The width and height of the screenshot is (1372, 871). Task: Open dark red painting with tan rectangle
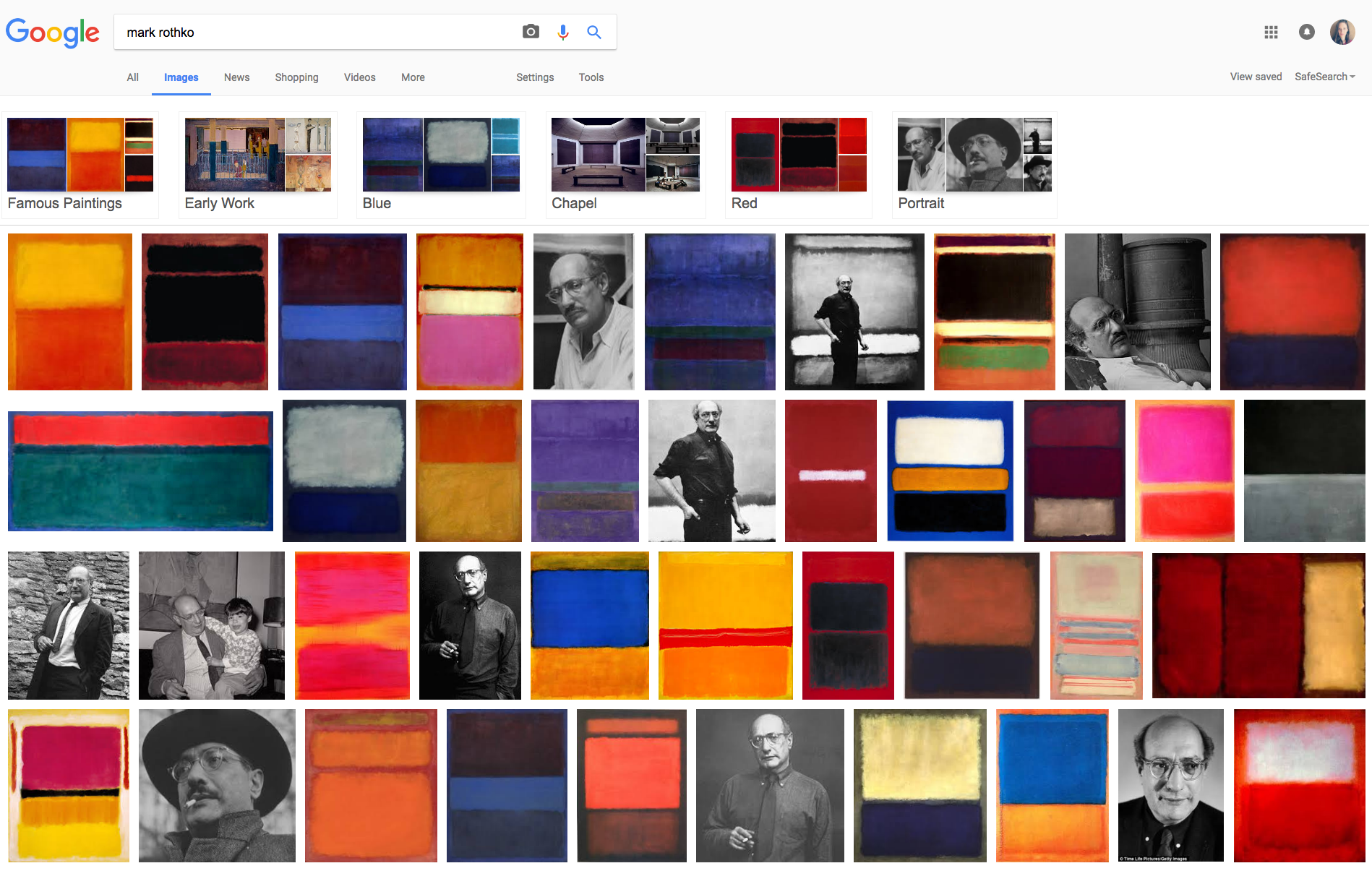click(1259, 625)
